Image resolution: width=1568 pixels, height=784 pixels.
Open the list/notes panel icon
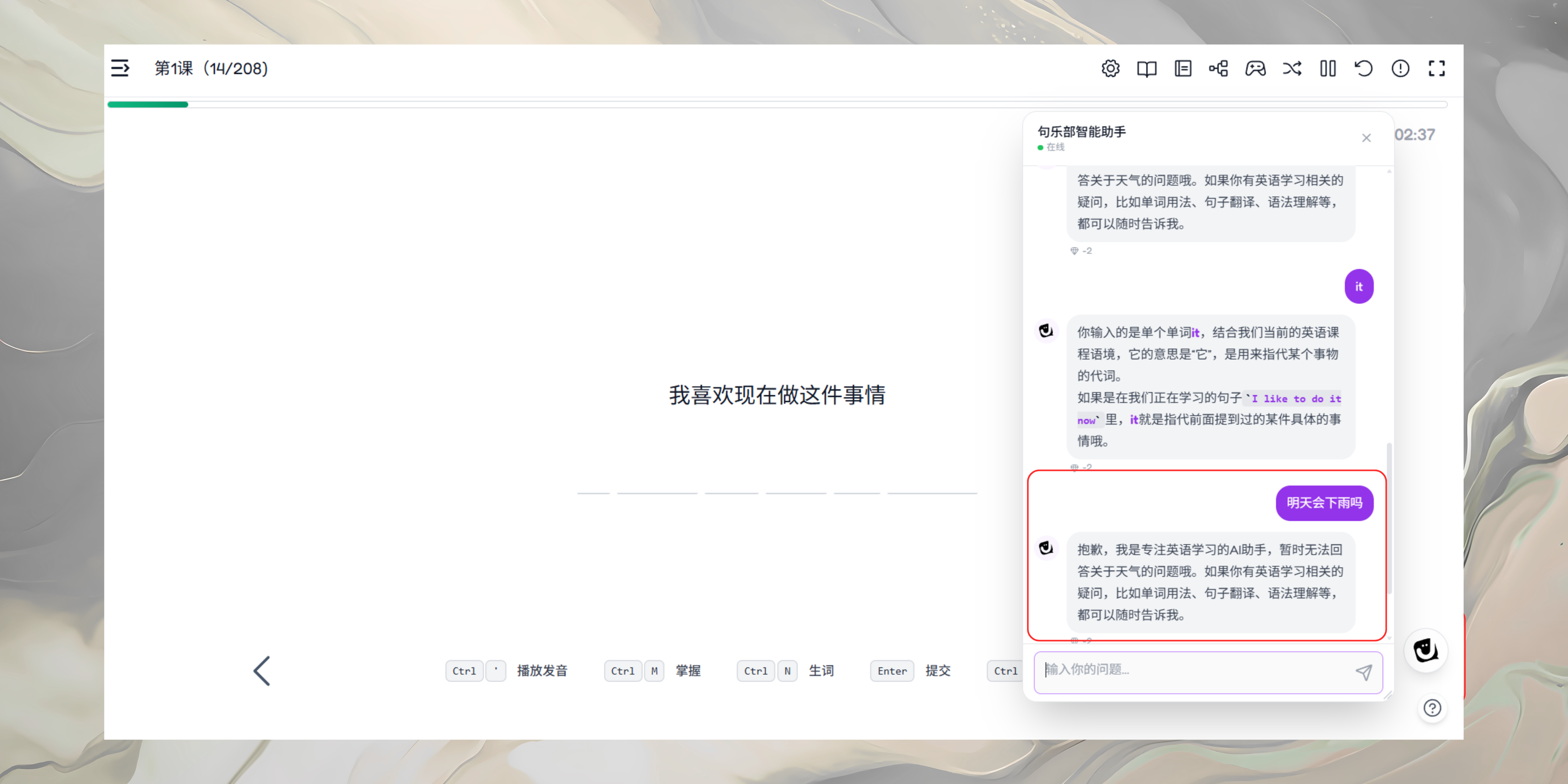1183,68
